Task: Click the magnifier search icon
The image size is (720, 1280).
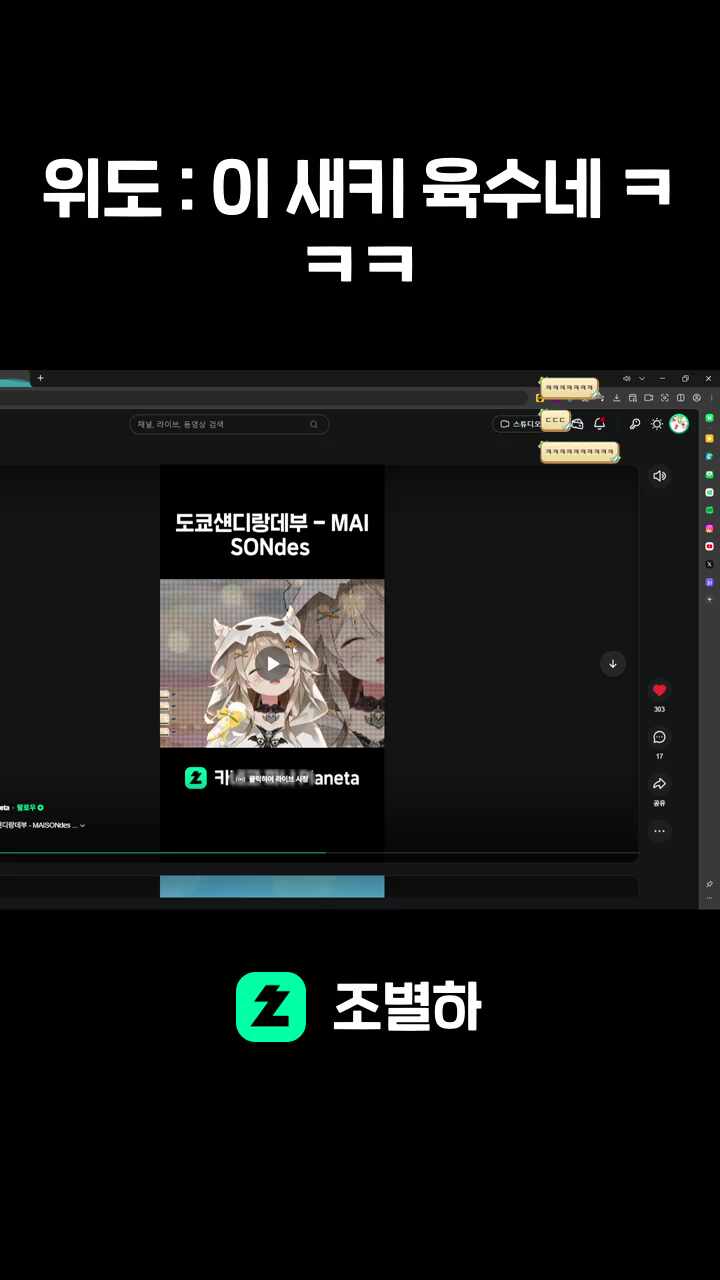Action: coord(313,424)
